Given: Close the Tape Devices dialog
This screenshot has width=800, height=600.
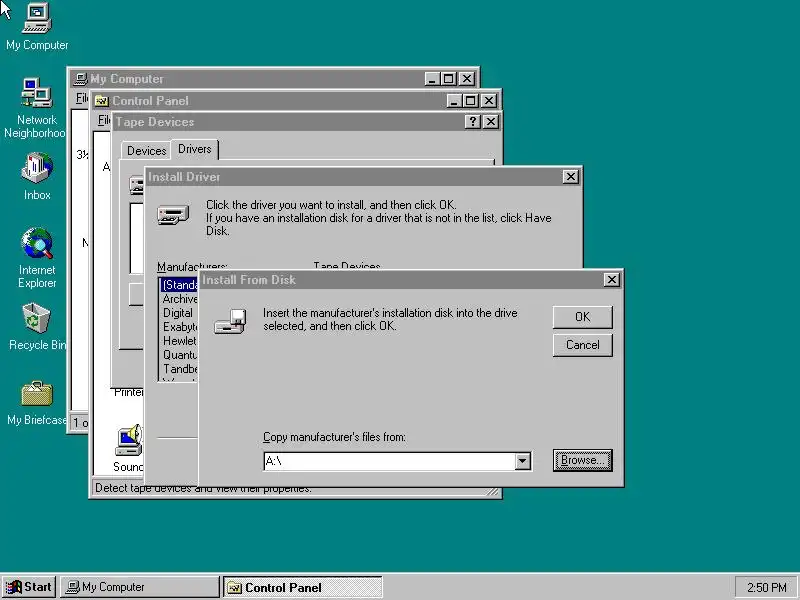Looking at the screenshot, I should [x=490, y=121].
